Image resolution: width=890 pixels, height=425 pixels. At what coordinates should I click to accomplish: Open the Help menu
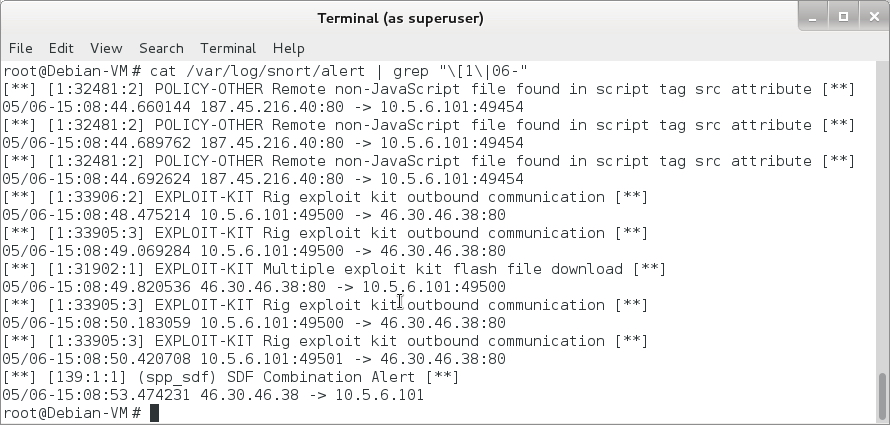coord(288,48)
